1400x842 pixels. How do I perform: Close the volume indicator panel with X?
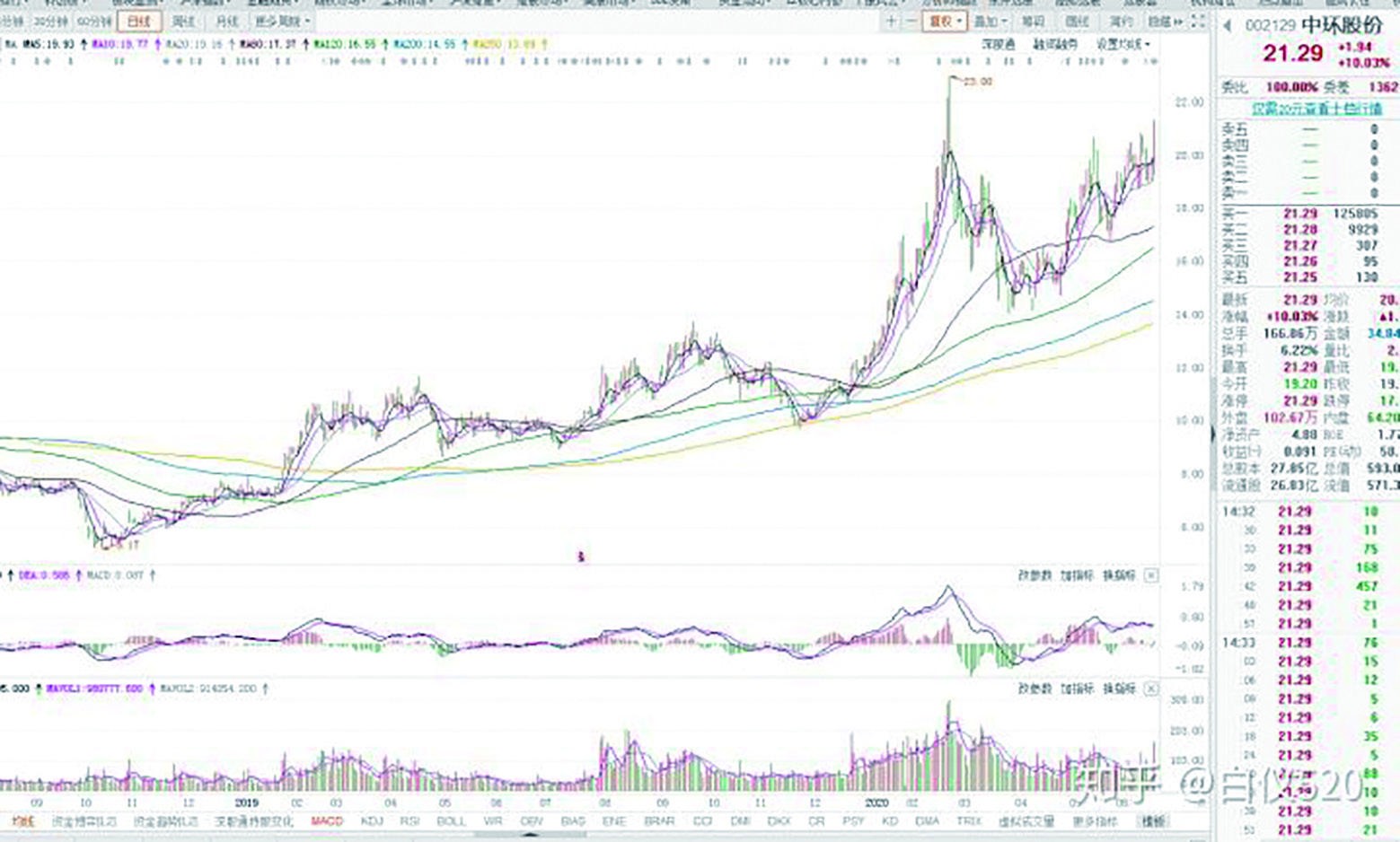[x=1151, y=689]
